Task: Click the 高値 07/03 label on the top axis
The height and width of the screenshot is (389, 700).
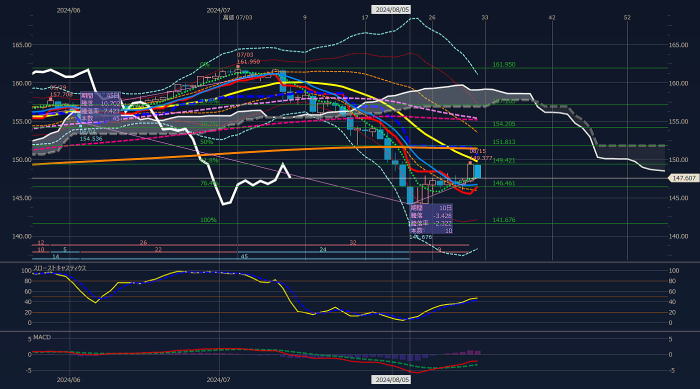Action: tap(238, 17)
